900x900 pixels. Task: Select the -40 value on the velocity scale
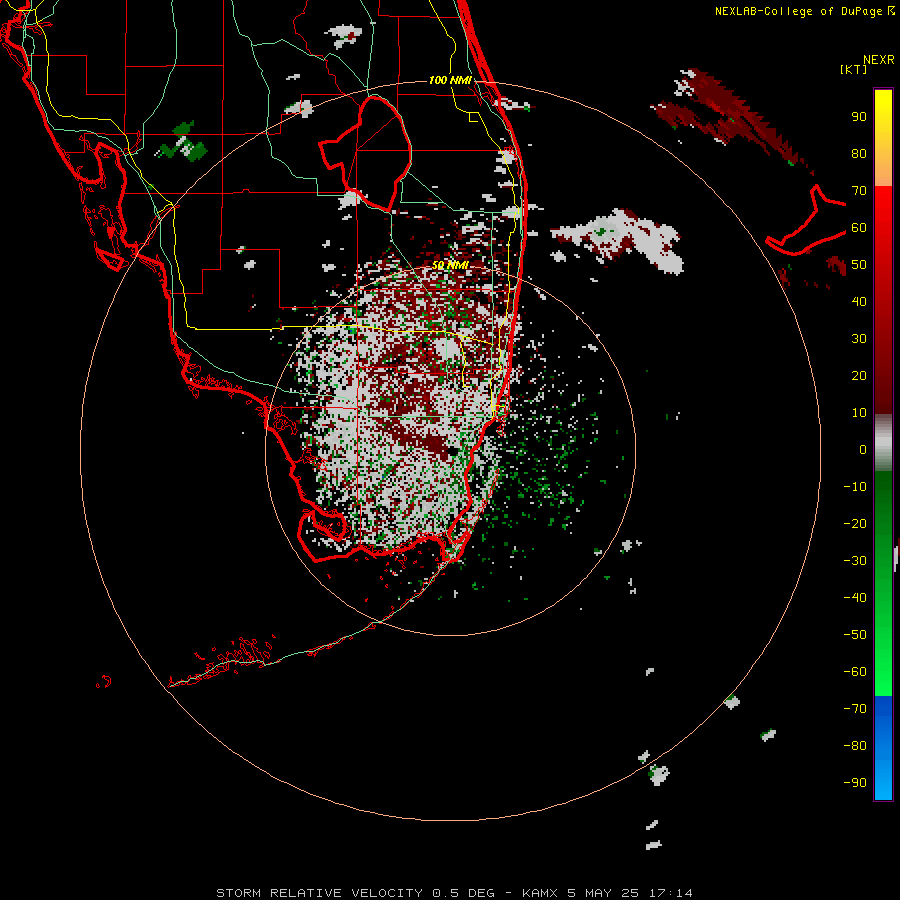[x=855, y=598]
